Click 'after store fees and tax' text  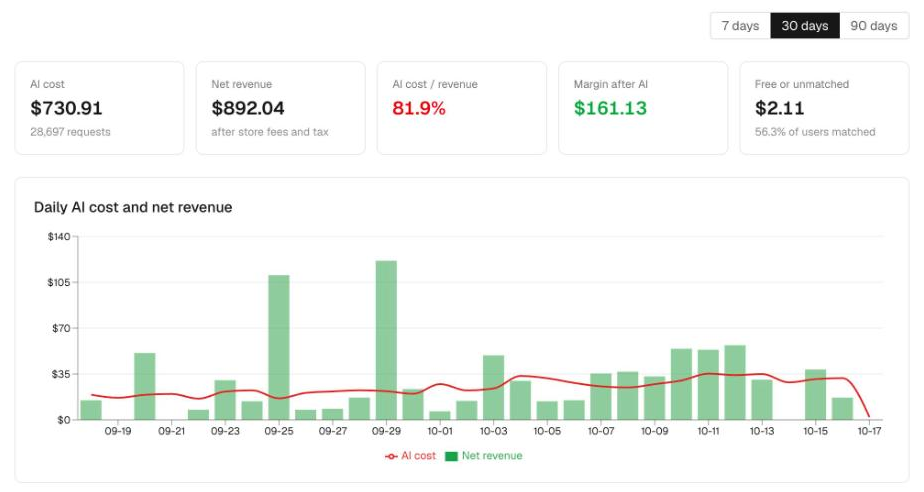coord(270,132)
